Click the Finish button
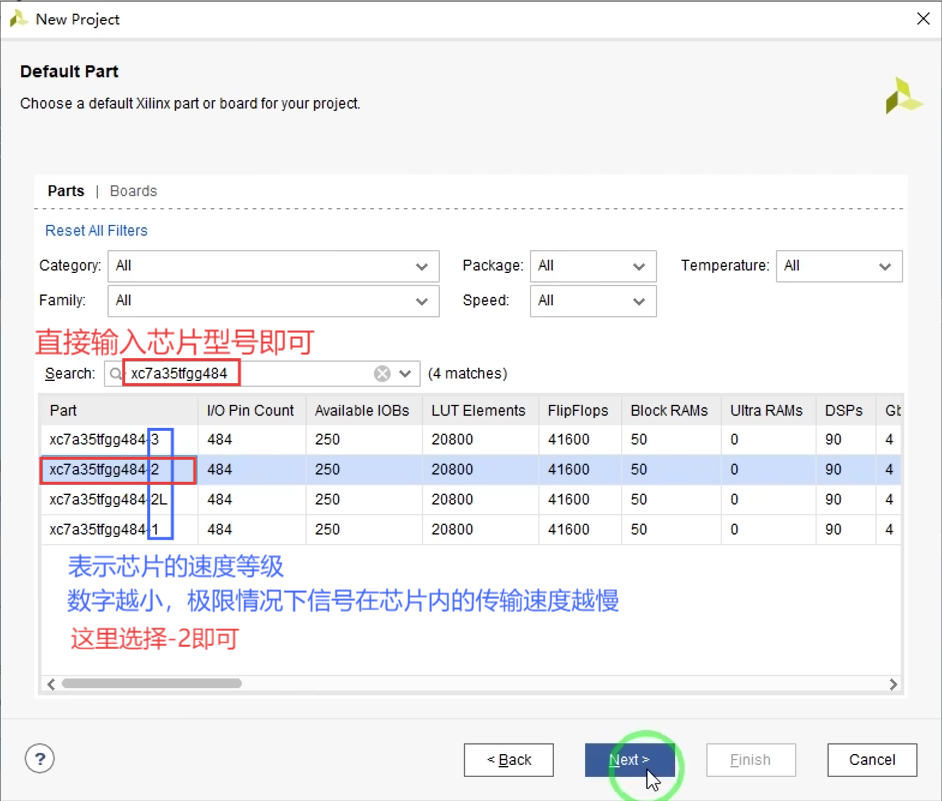This screenshot has width=942, height=801. click(x=751, y=760)
